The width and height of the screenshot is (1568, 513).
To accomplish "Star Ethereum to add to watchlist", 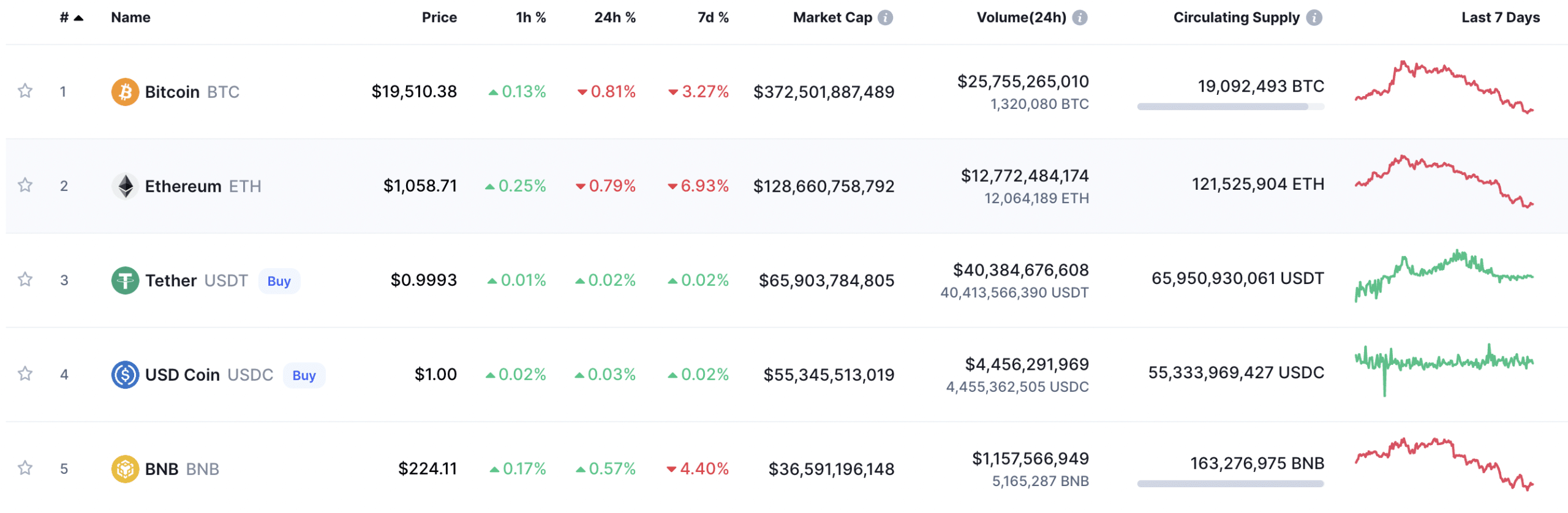I will [x=24, y=185].
